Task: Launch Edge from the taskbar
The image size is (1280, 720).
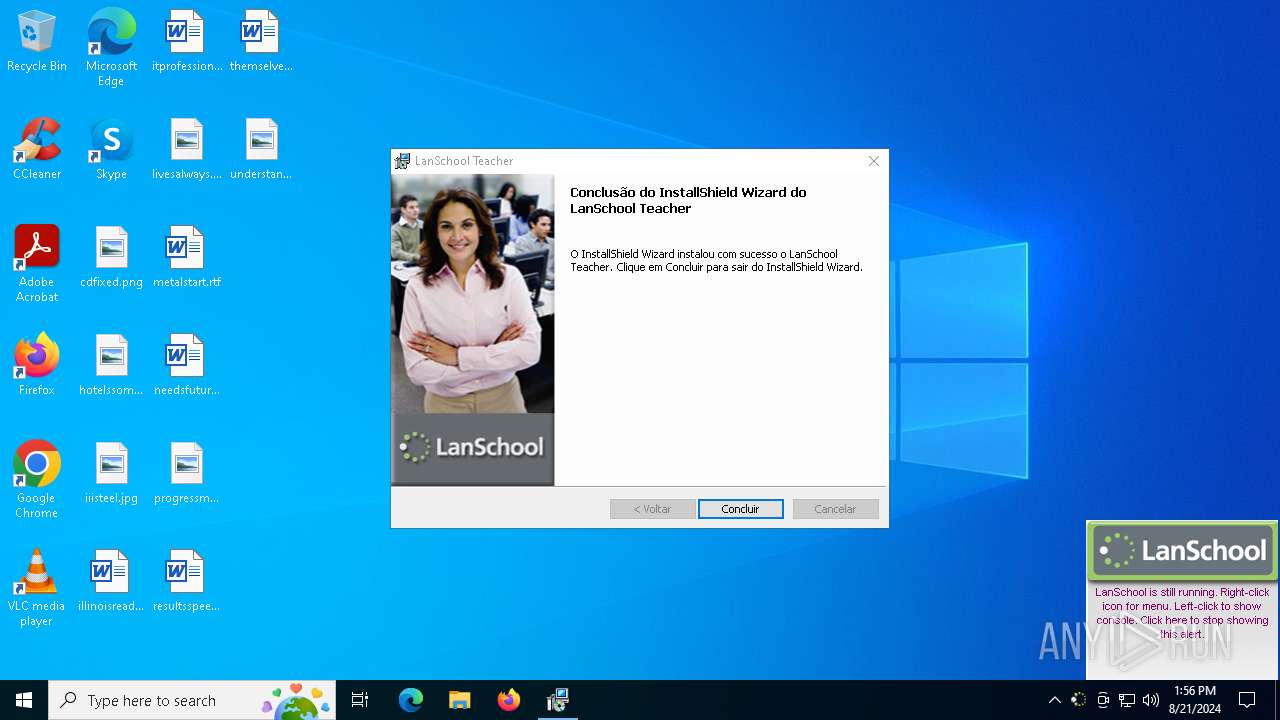Action: [411, 700]
